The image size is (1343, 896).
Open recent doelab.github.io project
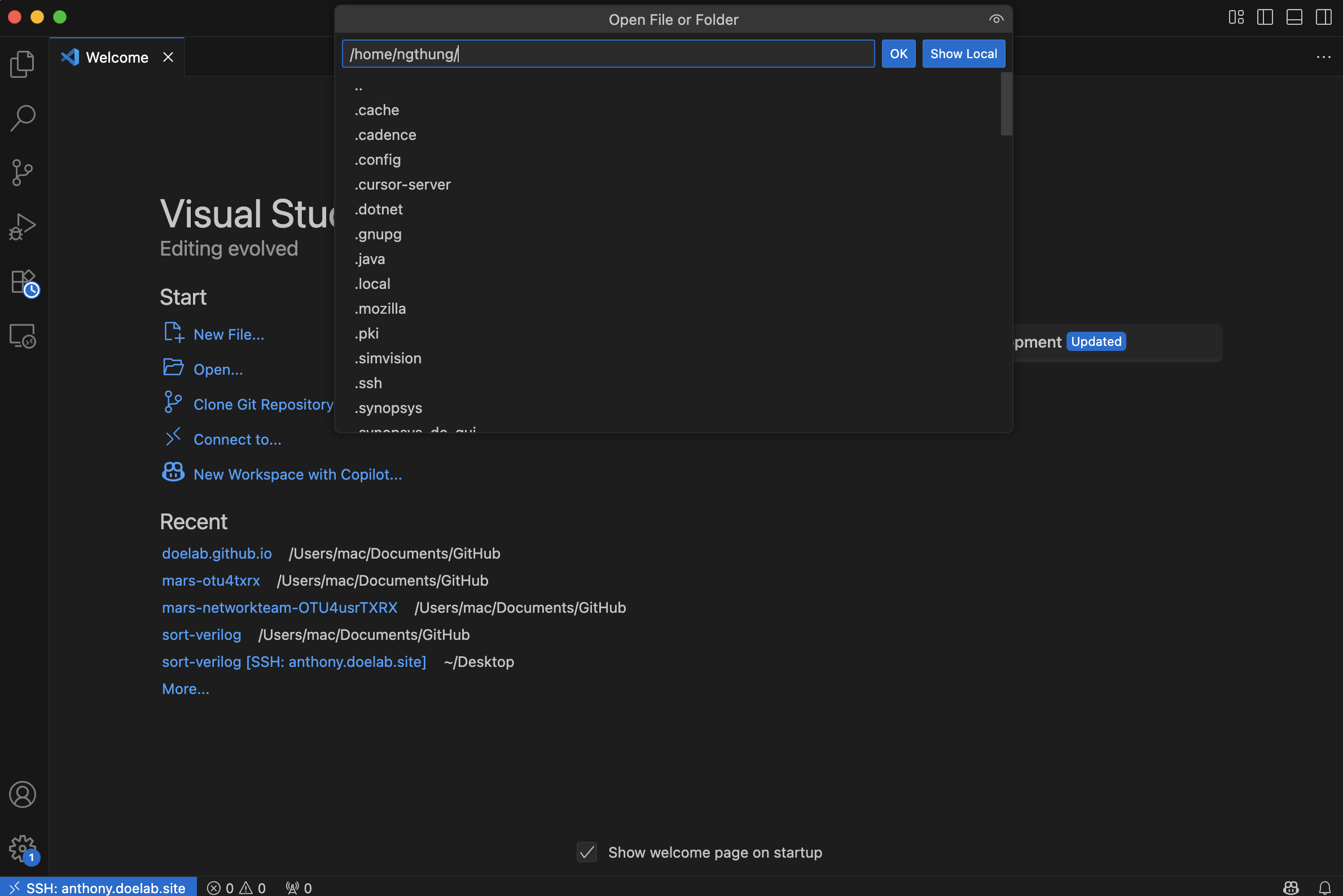[217, 553]
